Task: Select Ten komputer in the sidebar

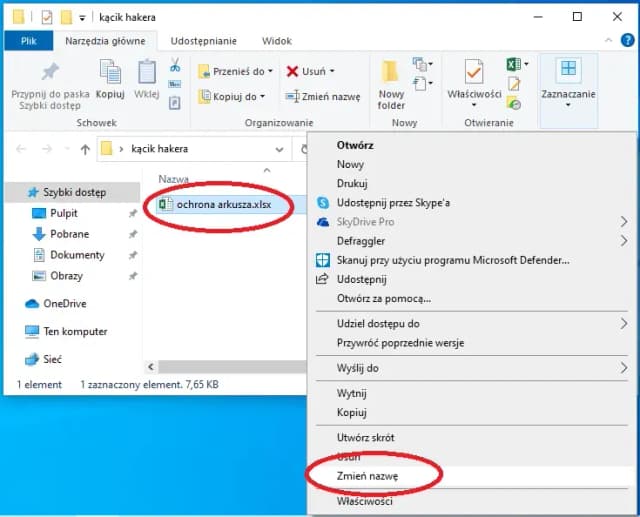Action: [x=75, y=331]
